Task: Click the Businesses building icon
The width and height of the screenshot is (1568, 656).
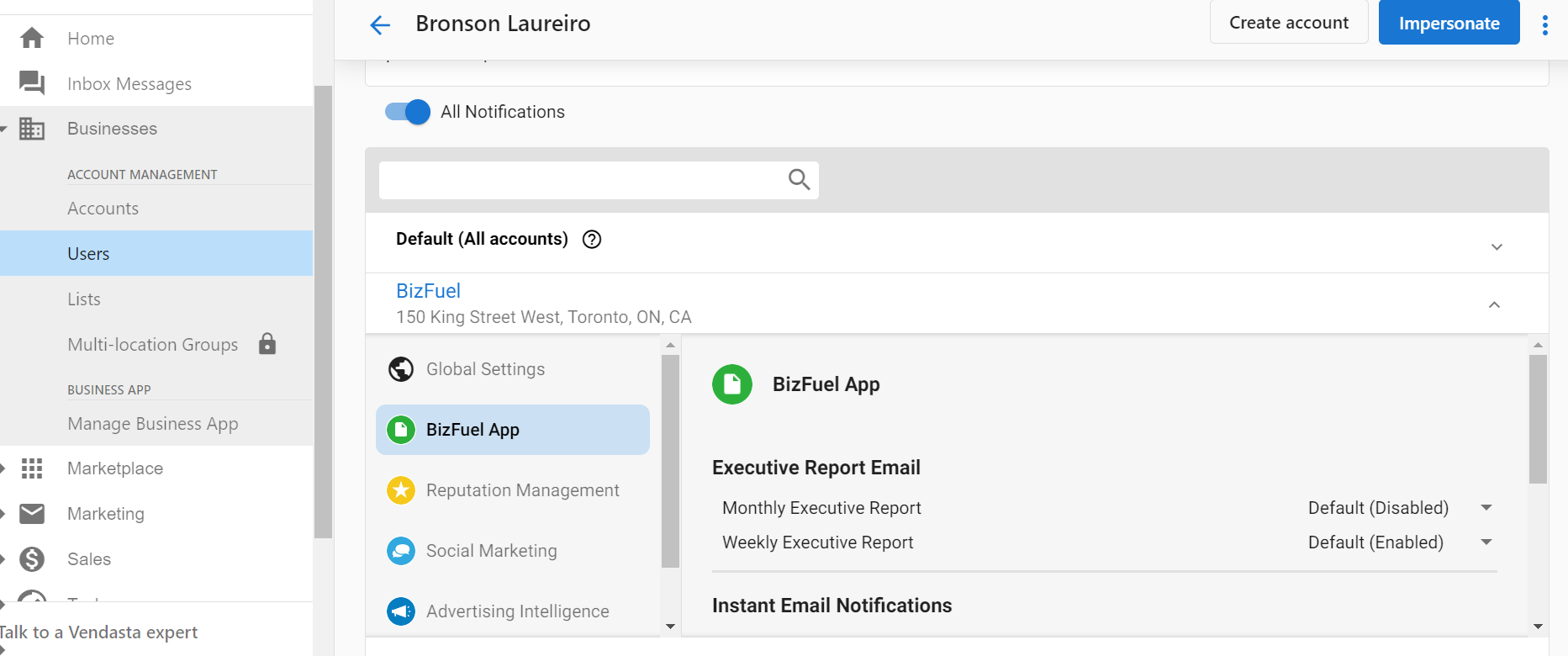Action: click(x=32, y=129)
